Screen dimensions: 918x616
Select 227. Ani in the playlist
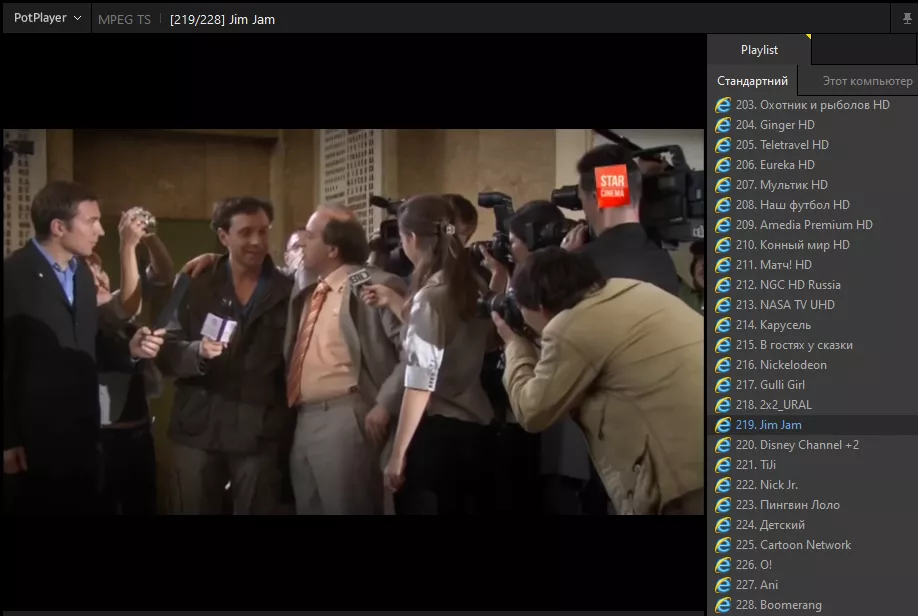coord(813,584)
